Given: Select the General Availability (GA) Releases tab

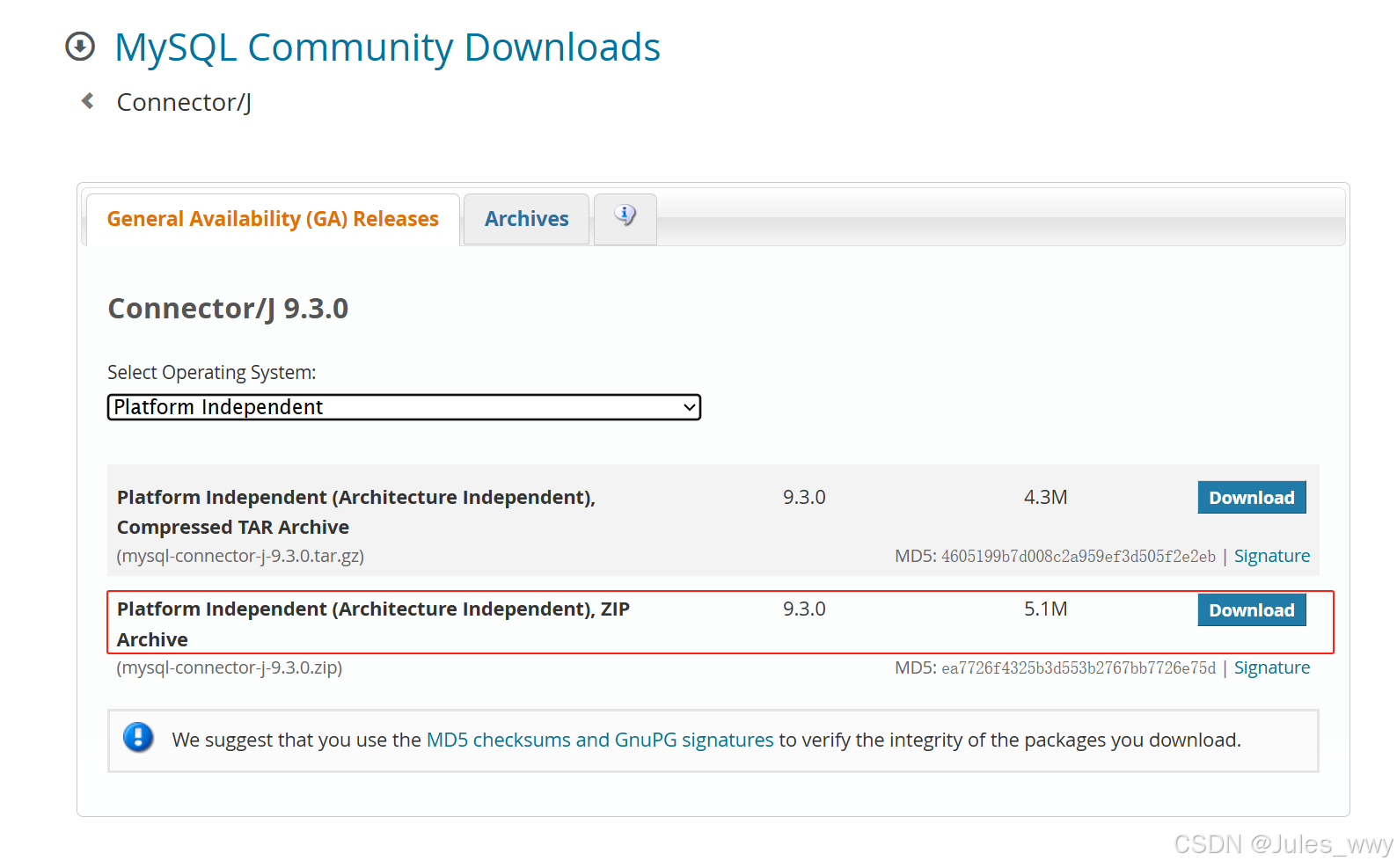Looking at the screenshot, I should [273, 219].
